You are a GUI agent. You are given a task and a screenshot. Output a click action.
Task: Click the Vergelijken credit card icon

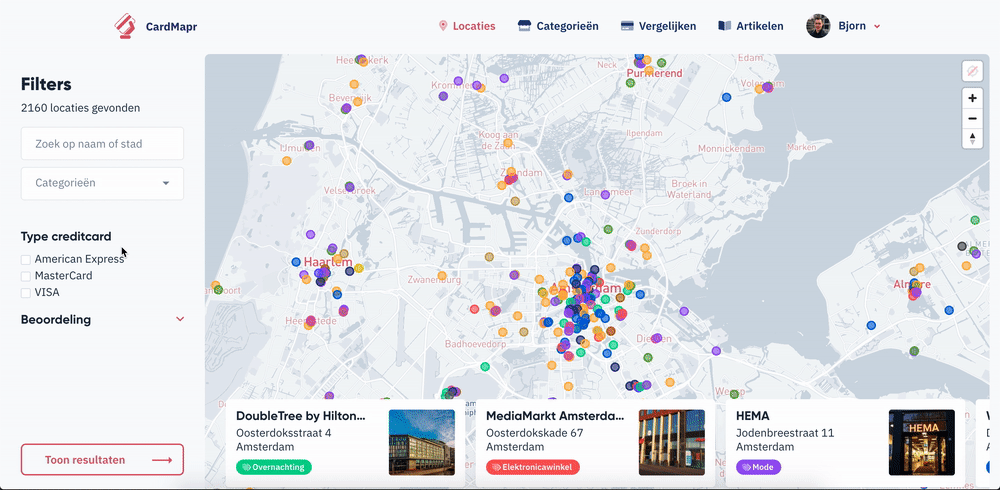tap(627, 26)
